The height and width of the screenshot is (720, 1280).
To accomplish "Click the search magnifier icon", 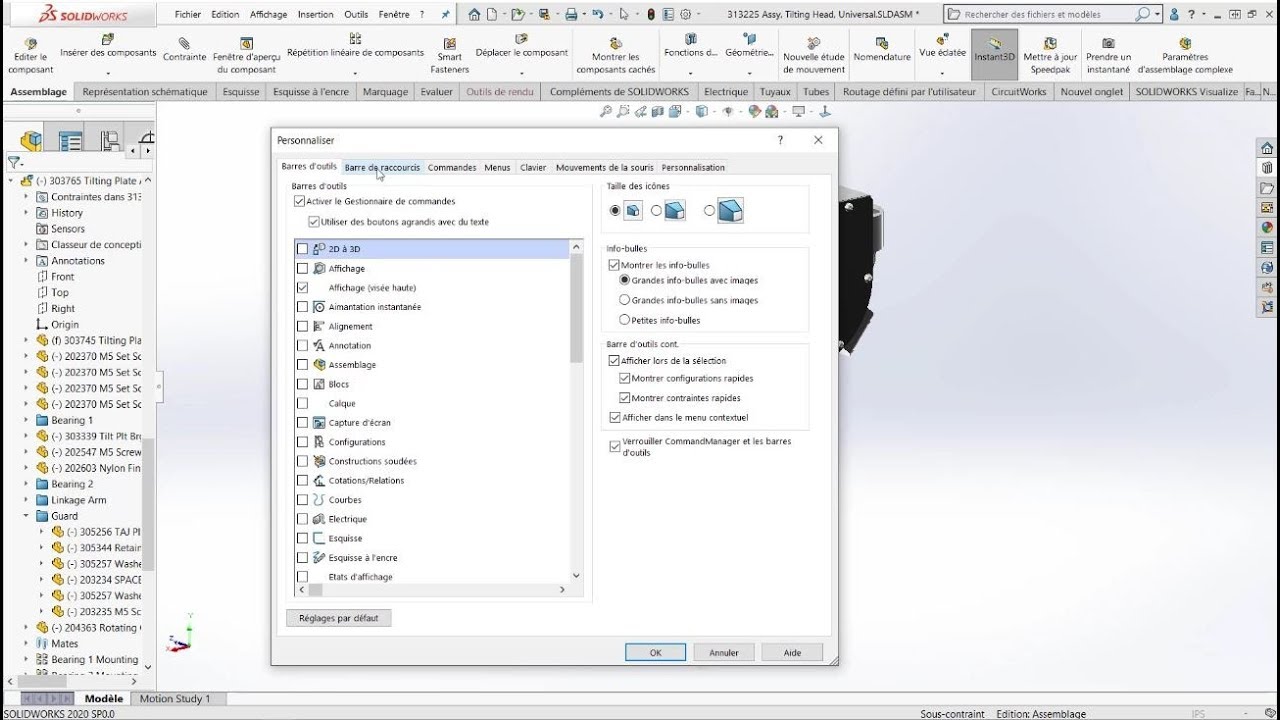I will (1142, 14).
